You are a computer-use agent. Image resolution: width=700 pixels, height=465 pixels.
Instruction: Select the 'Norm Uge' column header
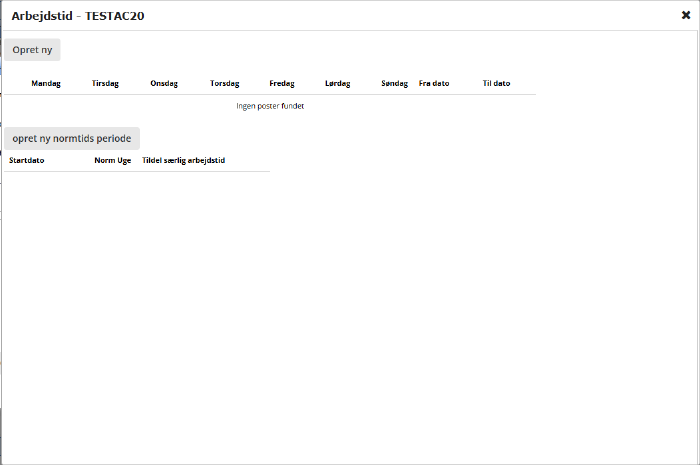point(112,160)
